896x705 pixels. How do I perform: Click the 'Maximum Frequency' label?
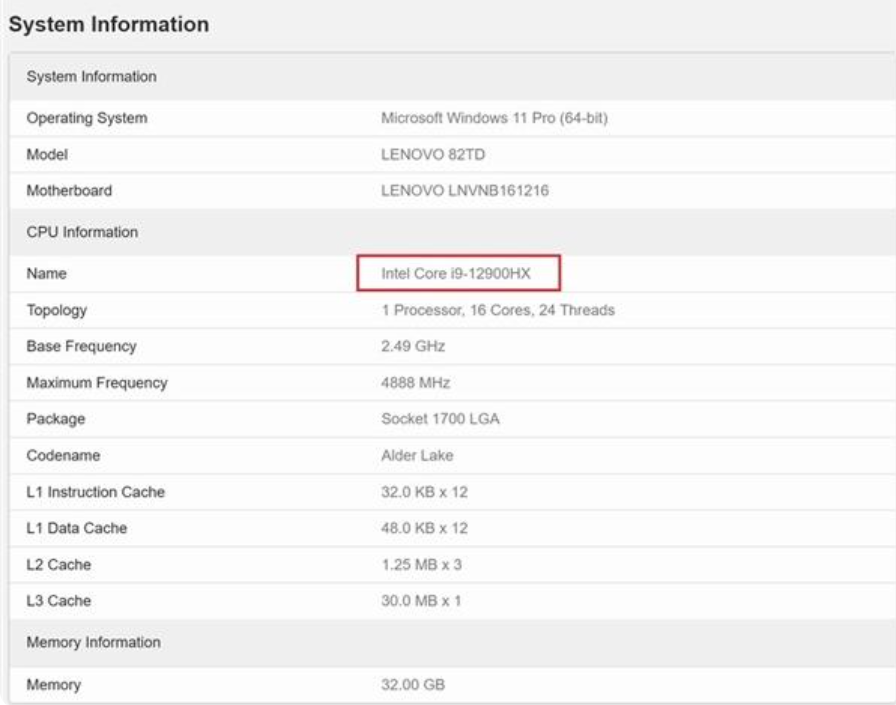(97, 383)
